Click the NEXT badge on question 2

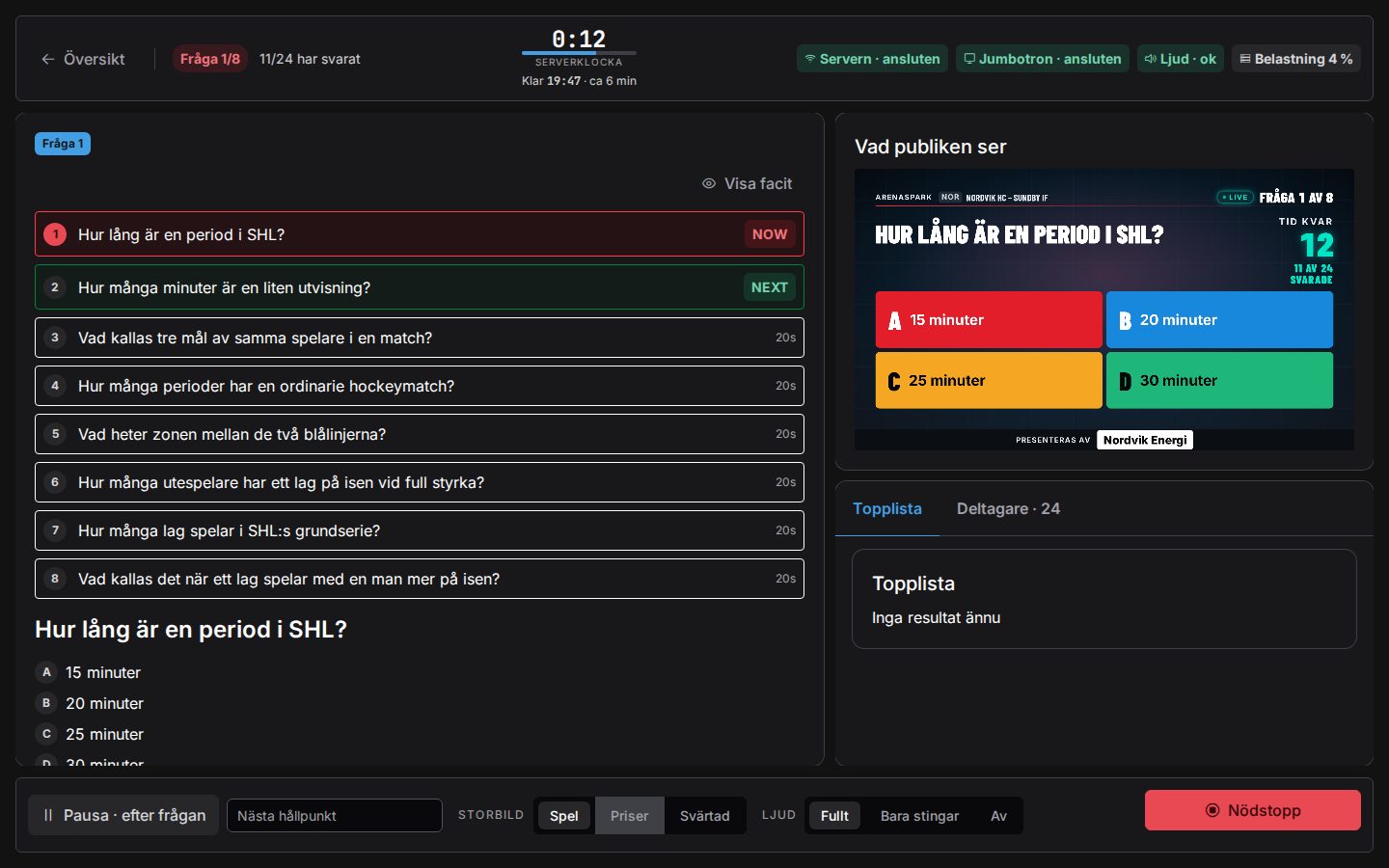tap(770, 287)
